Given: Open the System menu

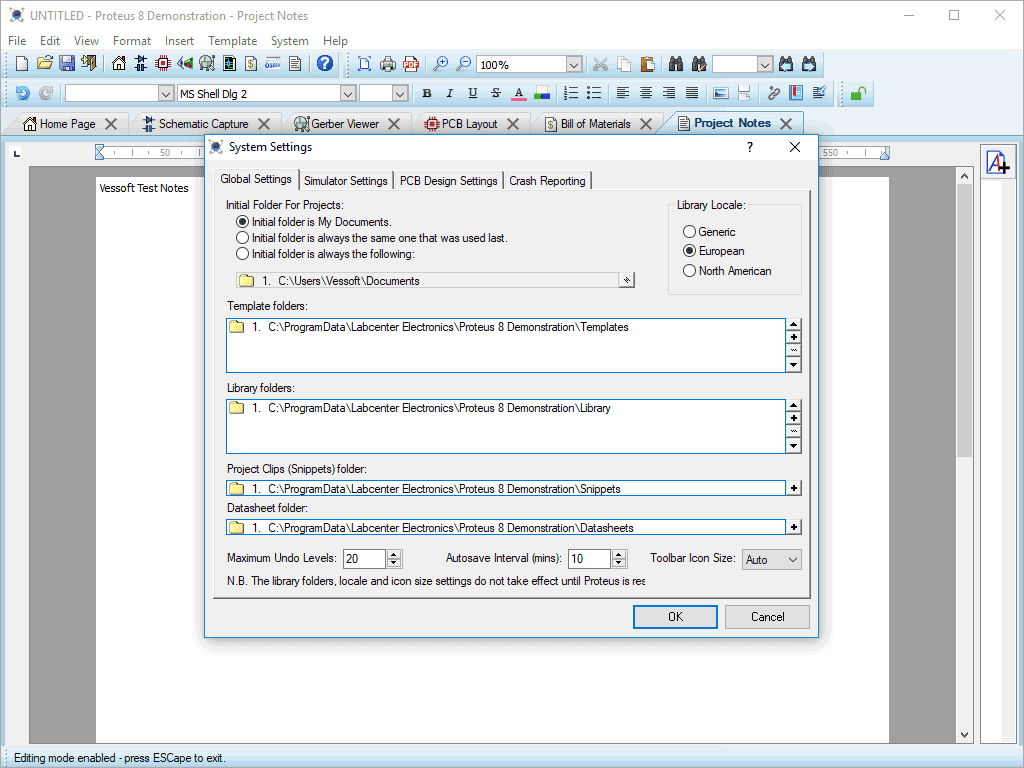Looking at the screenshot, I should click(289, 40).
